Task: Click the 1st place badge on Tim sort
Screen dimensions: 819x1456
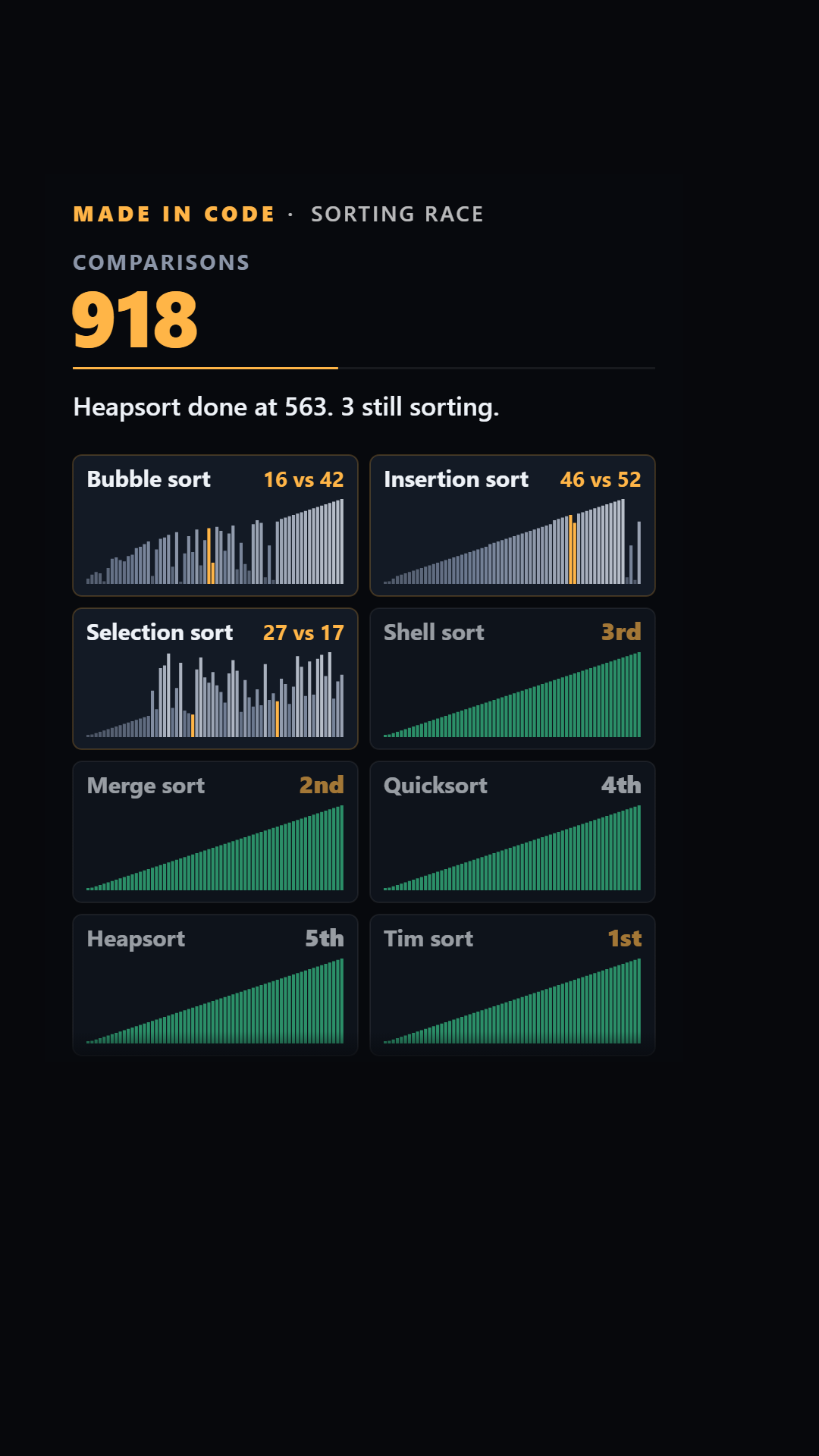Action: coord(625,939)
